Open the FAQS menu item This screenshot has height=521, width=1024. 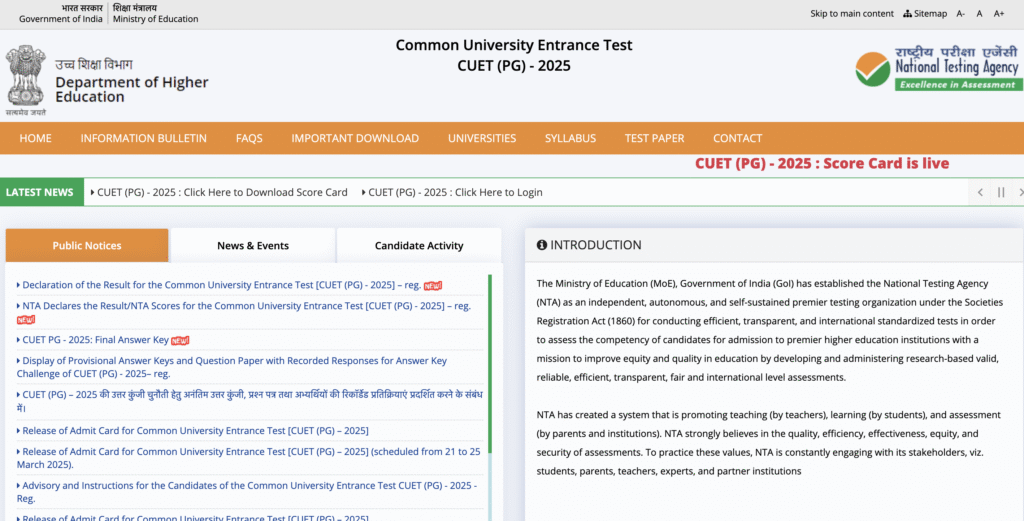coord(249,138)
